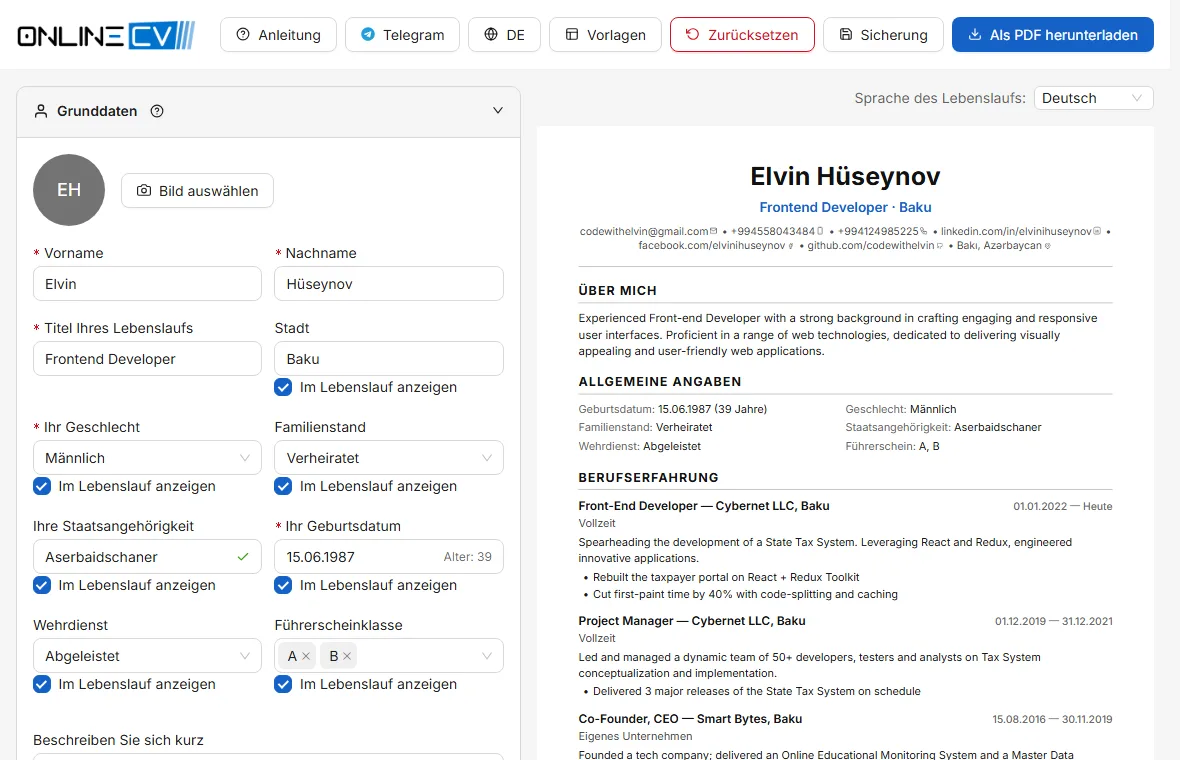Click the Führerschein: A, B preview text
The width and height of the screenshot is (1180, 760).
click(x=893, y=446)
